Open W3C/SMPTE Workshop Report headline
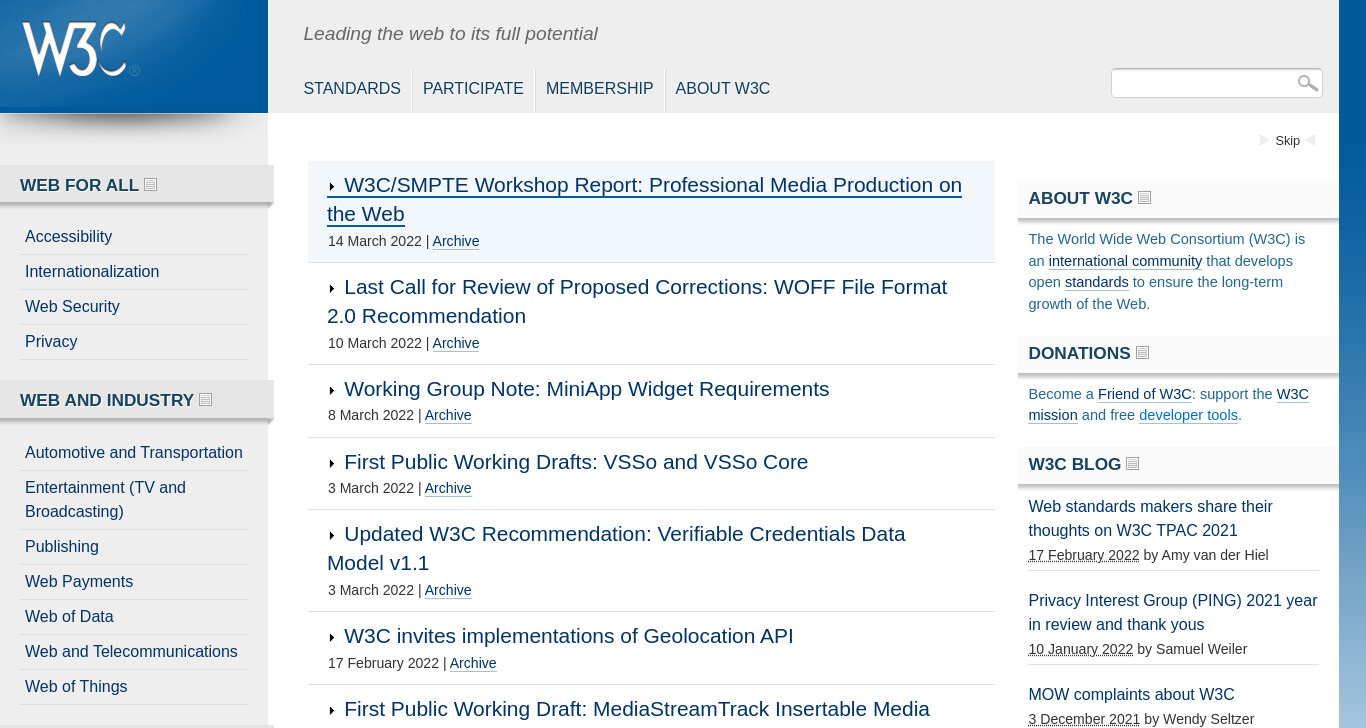1366x728 pixels. (x=644, y=199)
